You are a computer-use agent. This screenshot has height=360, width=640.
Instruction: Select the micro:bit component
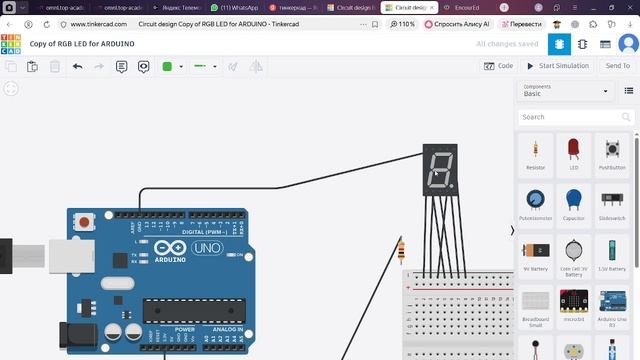point(573,307)
